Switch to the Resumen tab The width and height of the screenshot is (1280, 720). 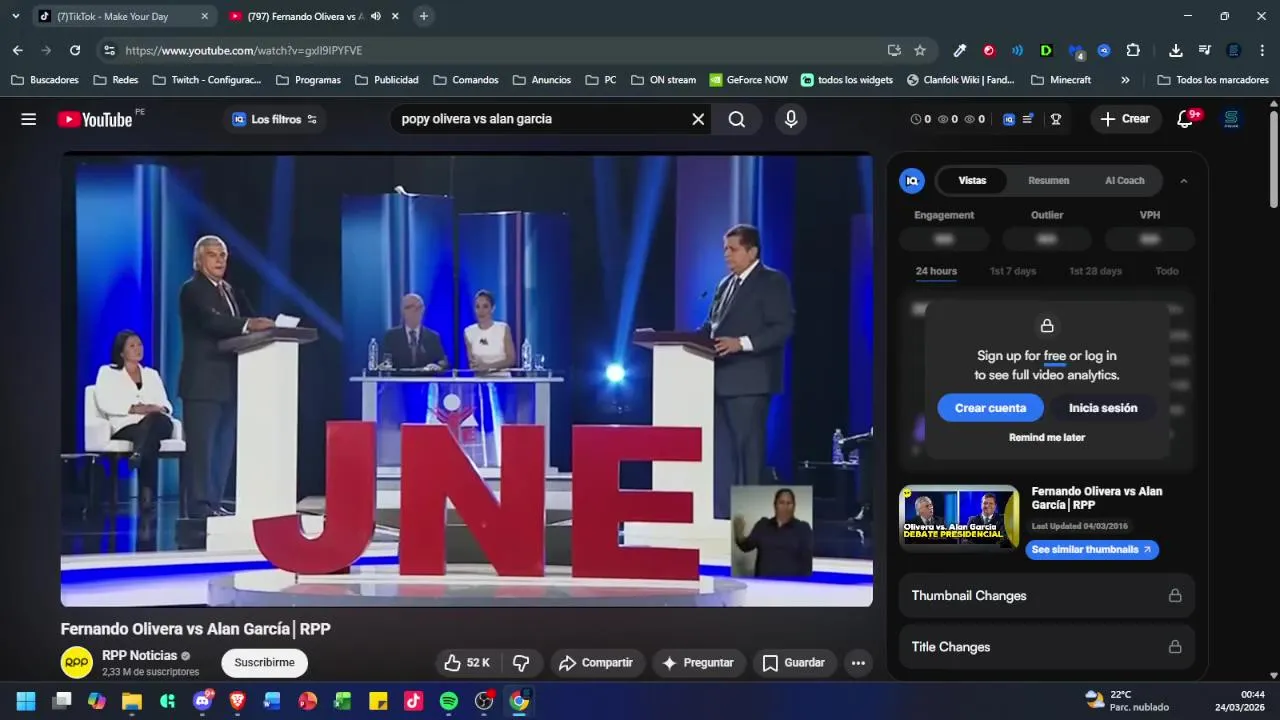click(x=1049, y=181)
